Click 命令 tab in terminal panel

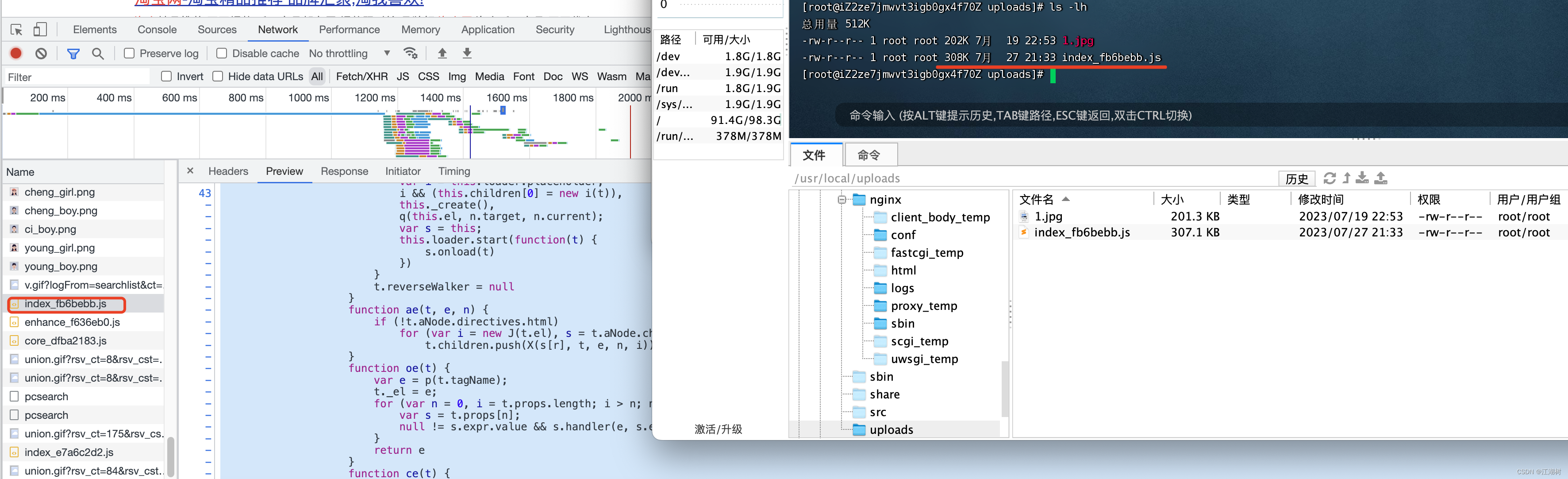click(x=866, y=155)
